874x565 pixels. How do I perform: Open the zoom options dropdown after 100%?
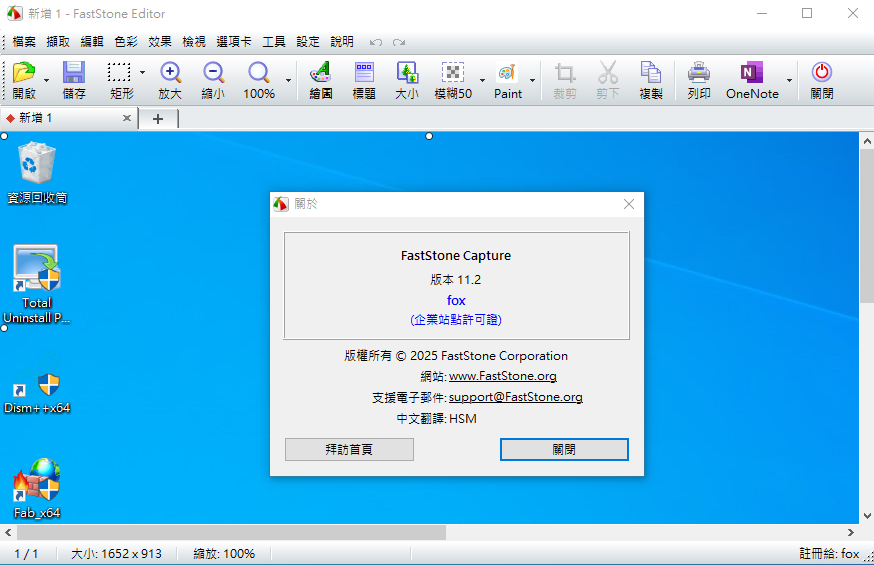point(288,80)
